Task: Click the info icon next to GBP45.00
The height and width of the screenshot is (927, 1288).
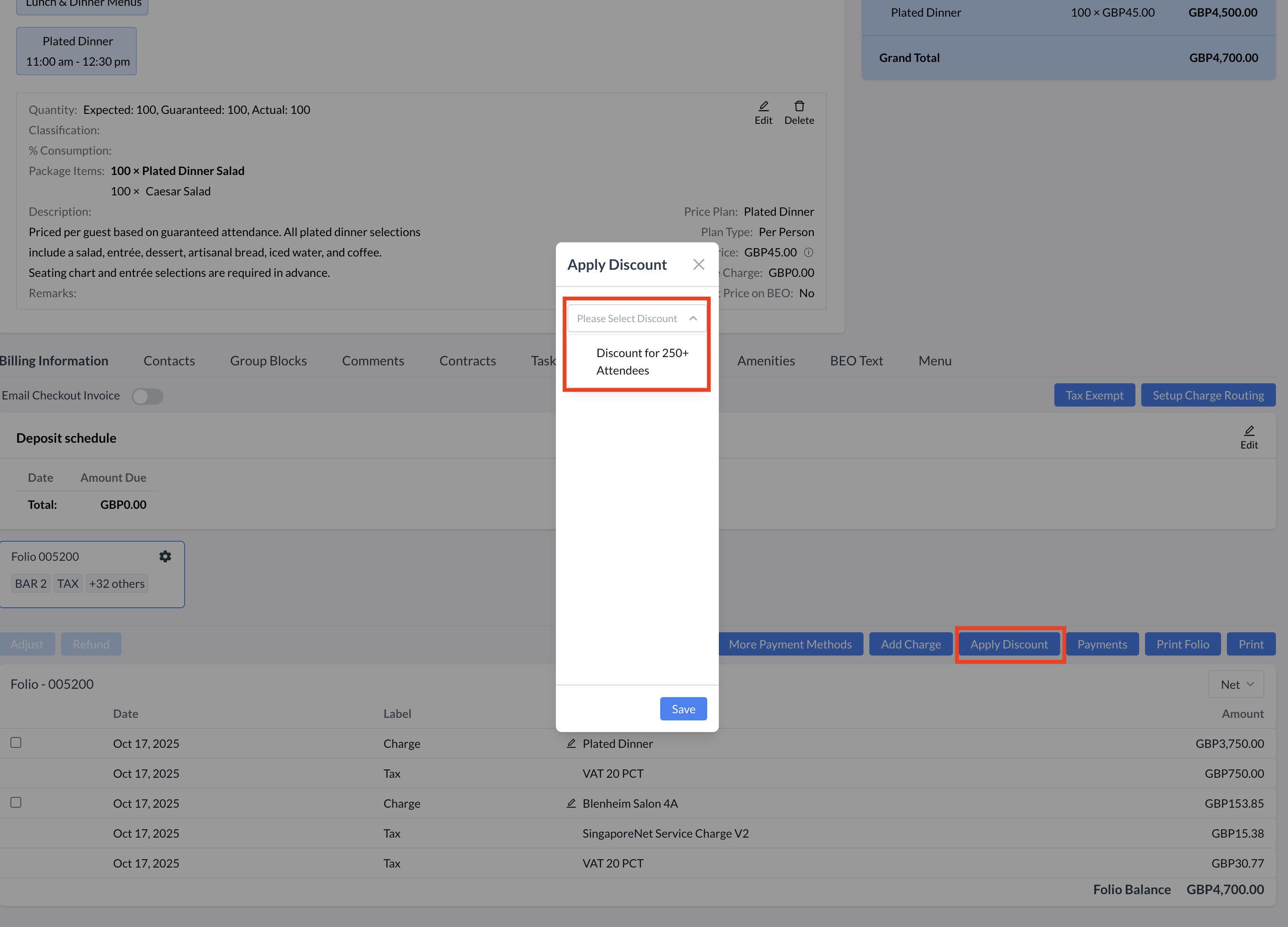Action: (x=809, y=252)
